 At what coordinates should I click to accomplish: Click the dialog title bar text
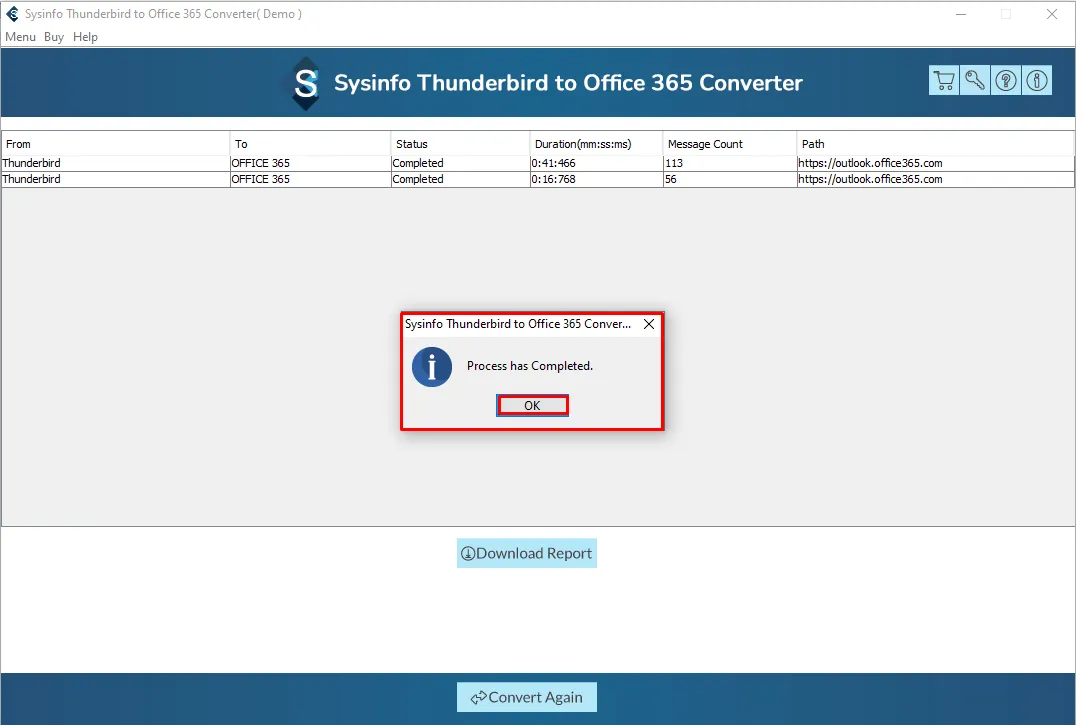tap(518, 324)
